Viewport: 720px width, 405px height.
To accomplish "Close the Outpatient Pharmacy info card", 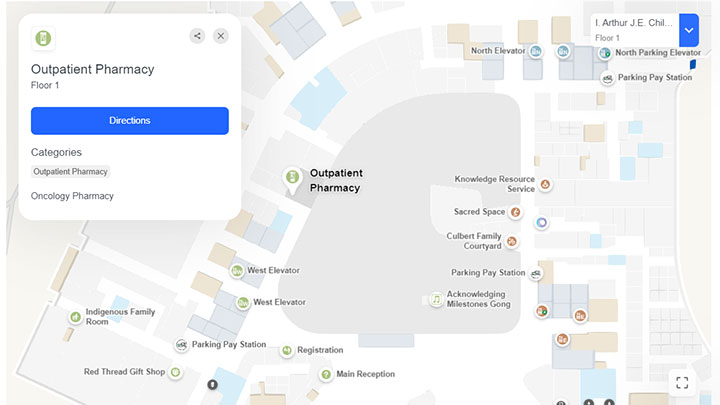I will 221,36.
